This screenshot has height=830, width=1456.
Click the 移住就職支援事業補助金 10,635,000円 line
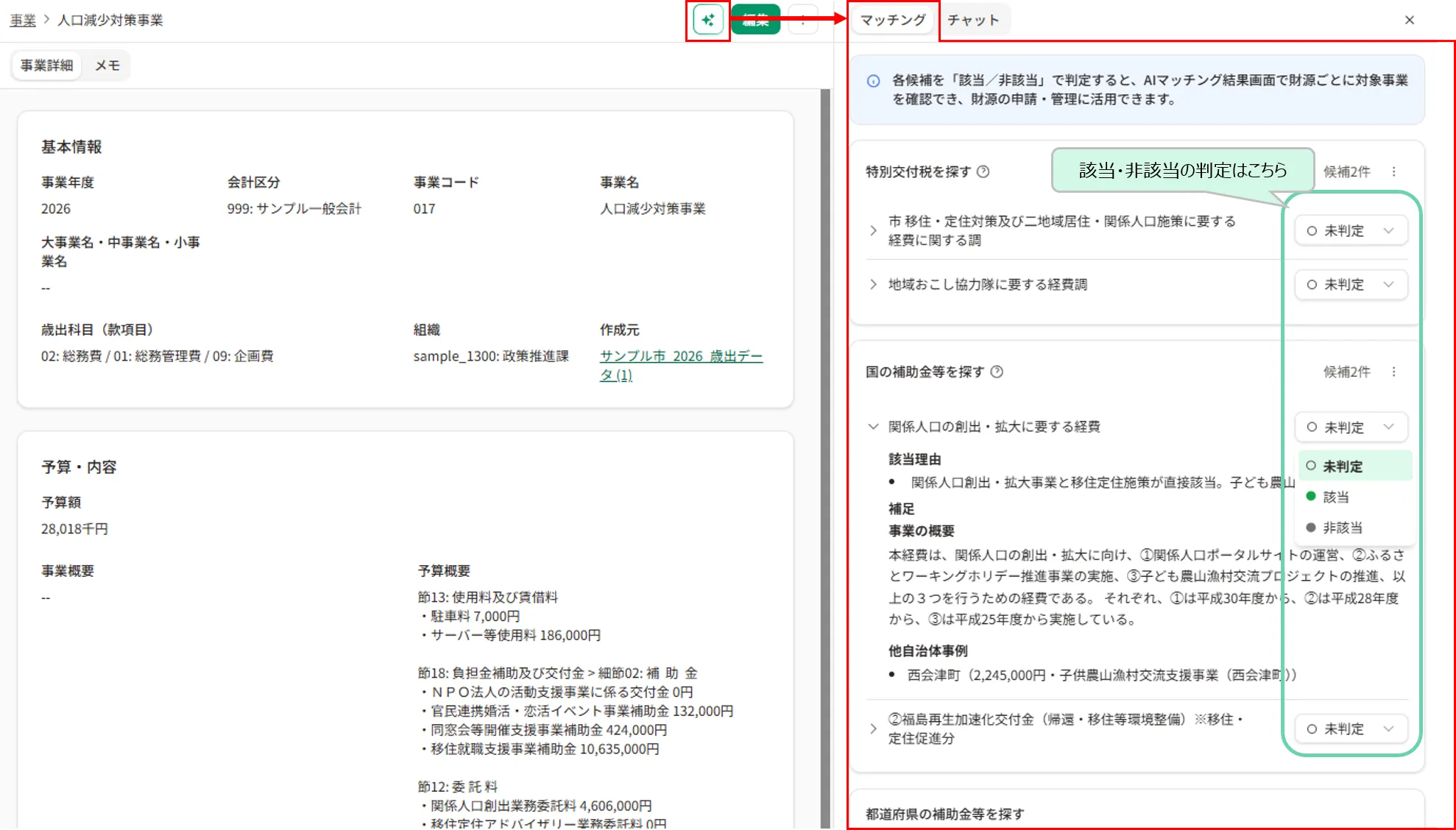540,749
